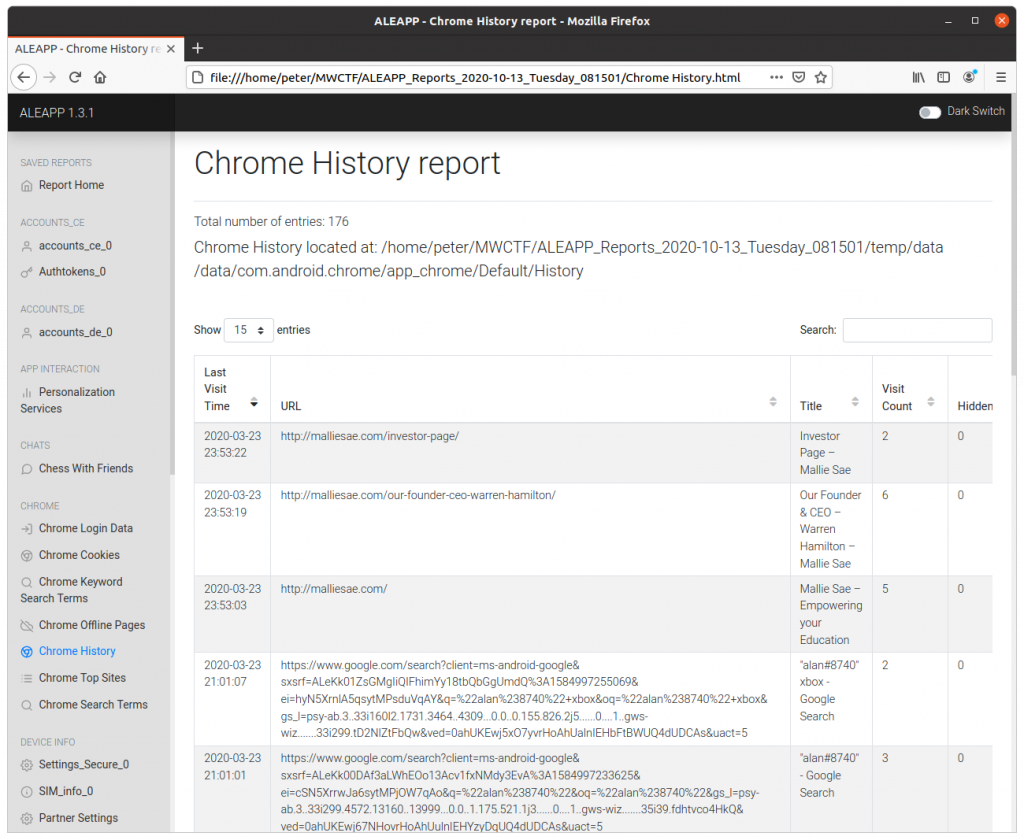Open Firefox account icon
Image resolution: width=1024 pixels, height=840 pixels.
[x=970, y=77]
